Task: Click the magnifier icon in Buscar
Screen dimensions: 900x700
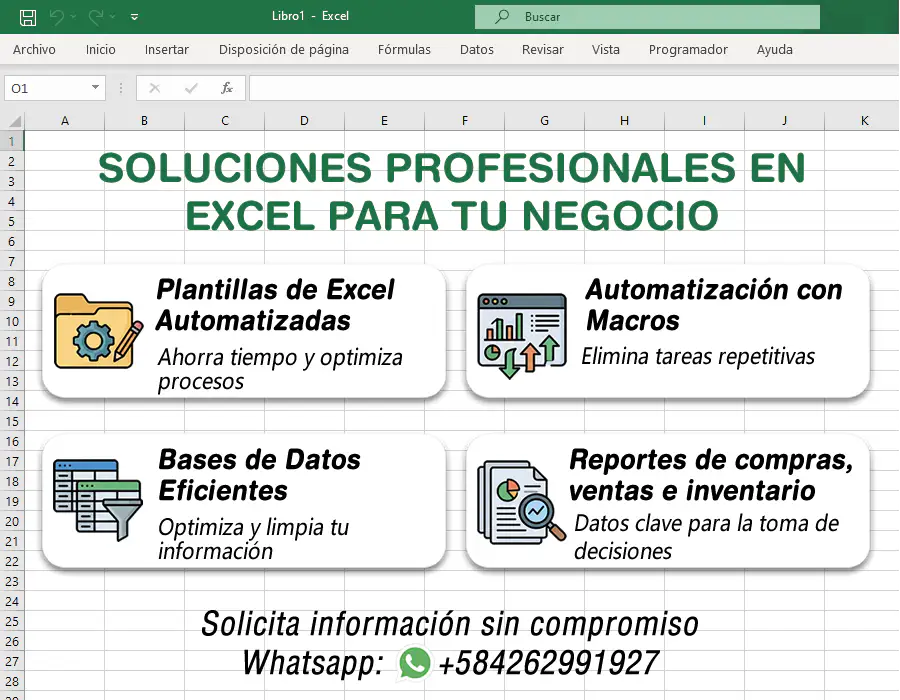Action: pyautogui.click(x=502, y=16)
